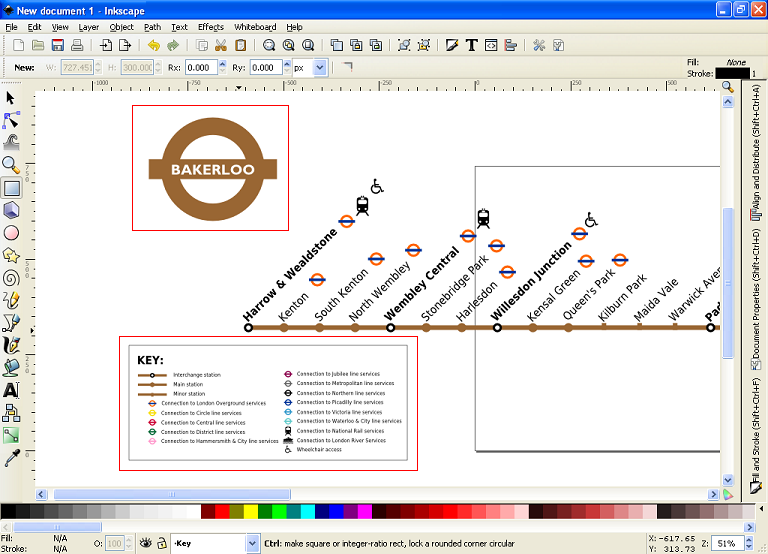The image size is (768, 554).
Task: Click the Open file folder icon
Action: (38, 46)
